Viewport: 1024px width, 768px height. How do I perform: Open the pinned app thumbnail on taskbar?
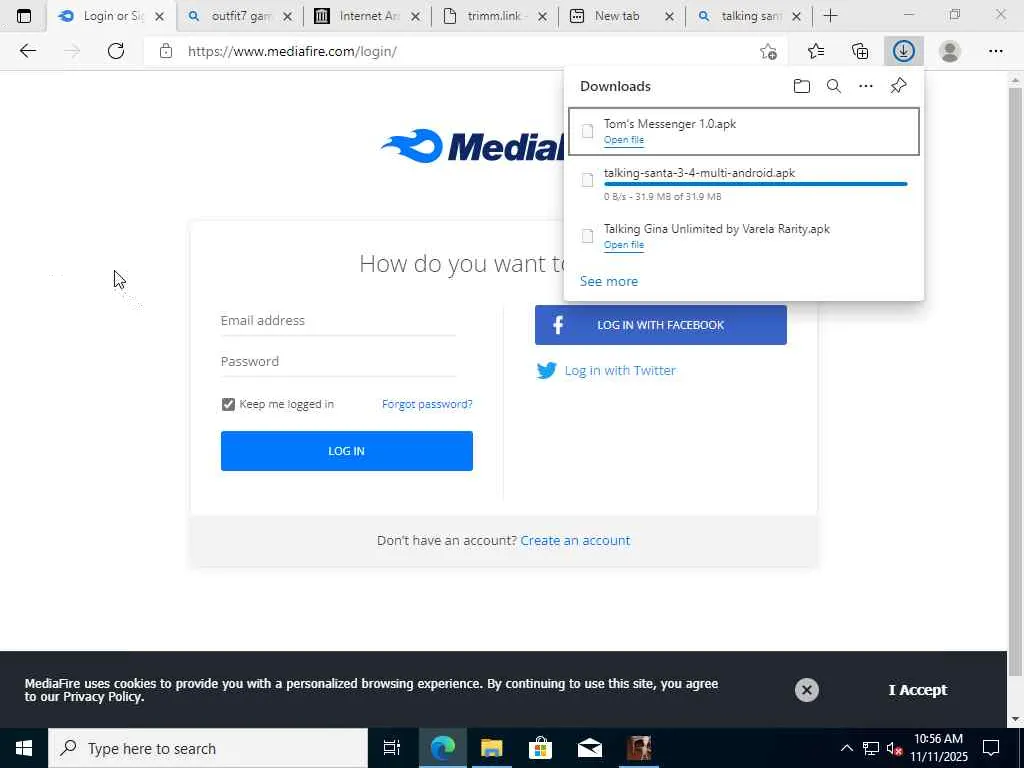(x=639, y=748)
